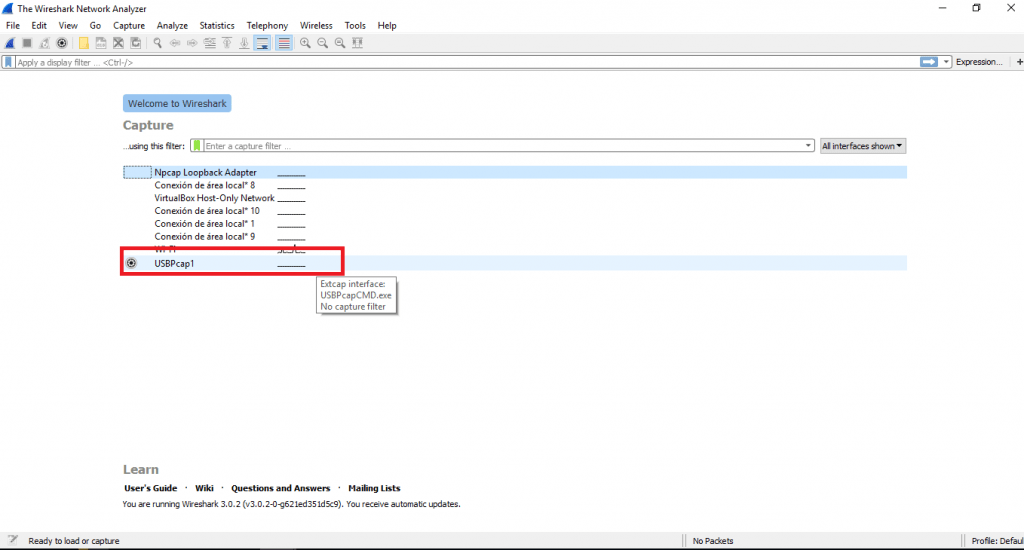This screenshot has height=550, width=1024.
Task: Open the Help menu
Action: coord(387,25)
